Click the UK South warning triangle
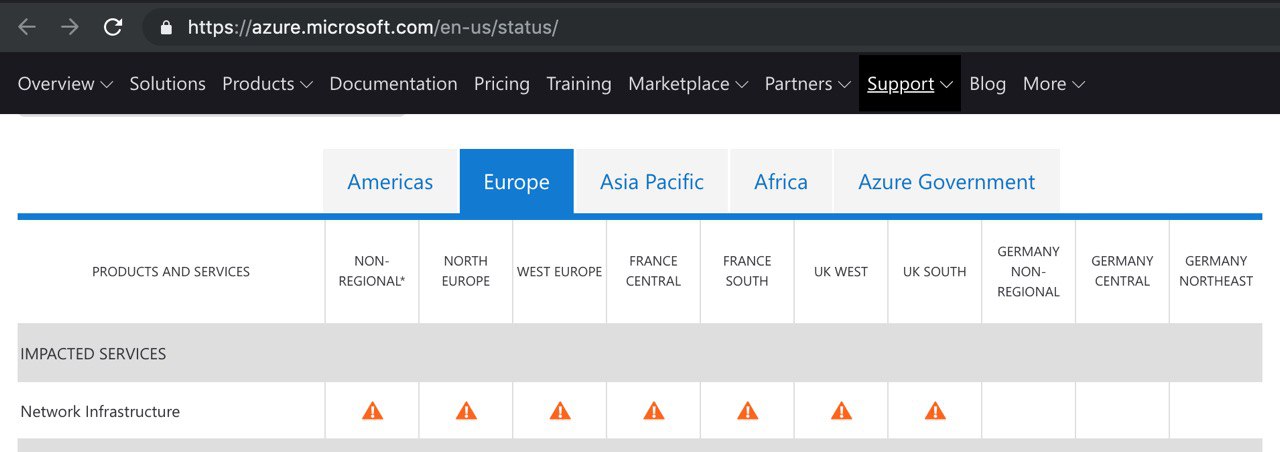1280x452 pixels. pyautogui.click(x=935, y=410)
